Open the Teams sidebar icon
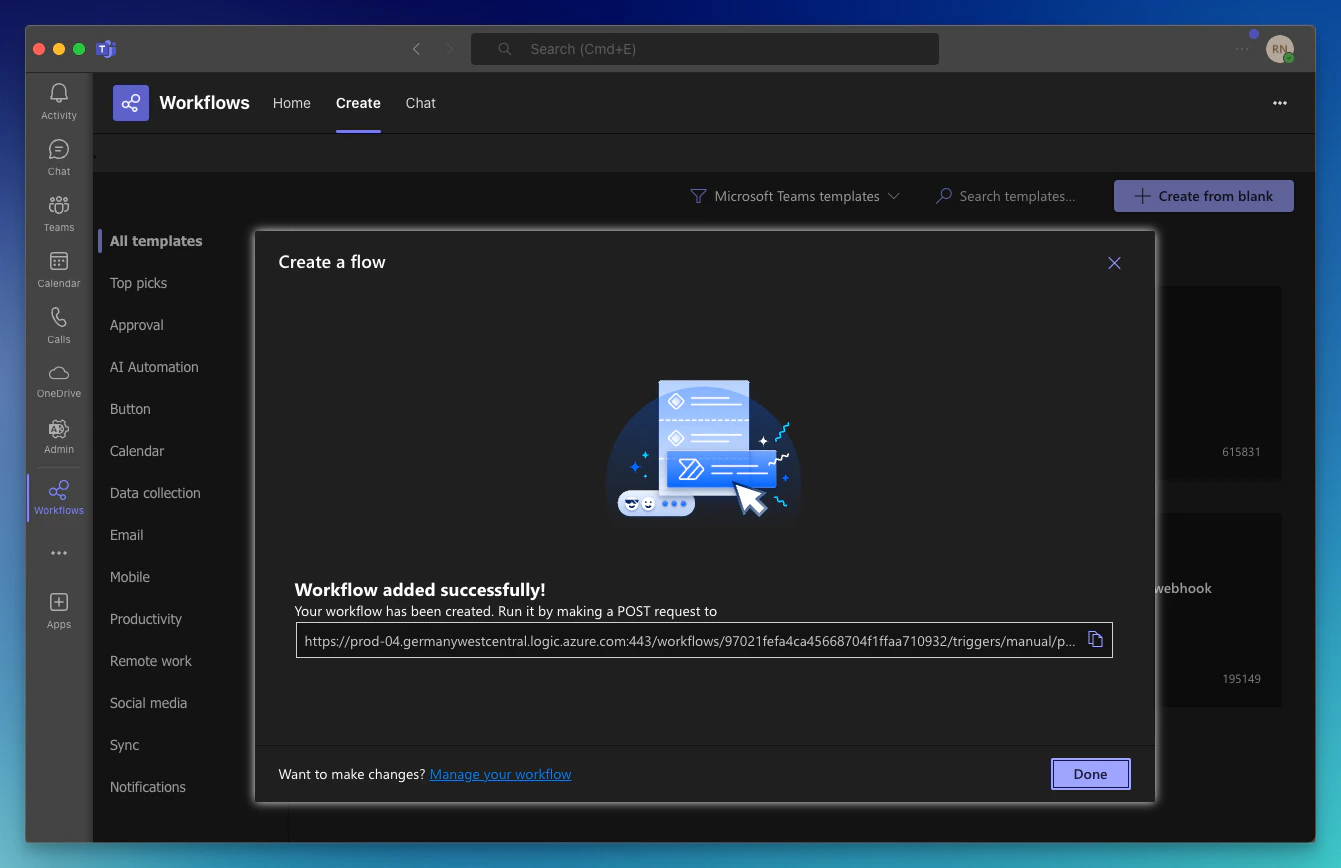 pos(58,211)
